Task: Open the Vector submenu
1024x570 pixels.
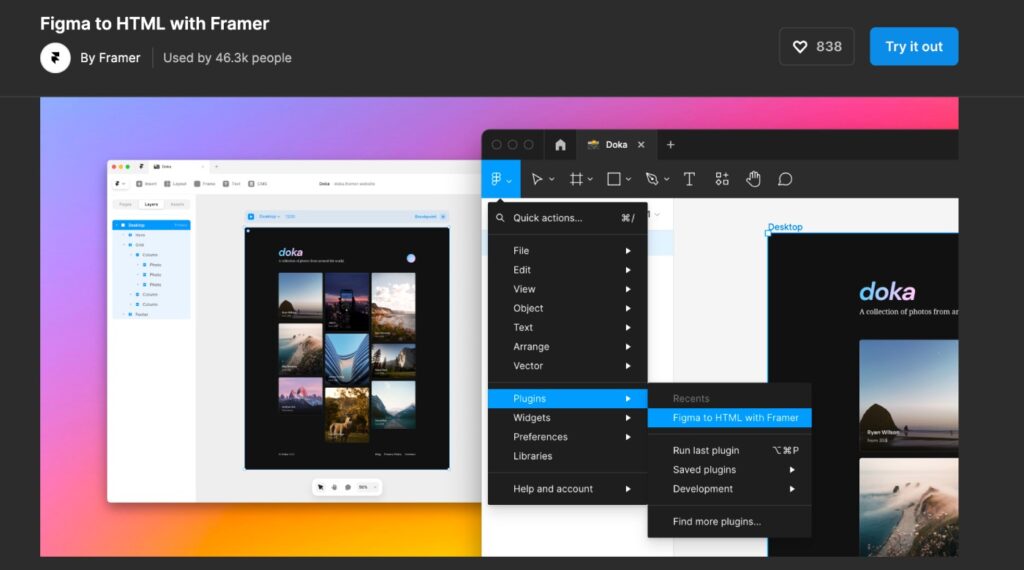Action: tap(568, 366)
